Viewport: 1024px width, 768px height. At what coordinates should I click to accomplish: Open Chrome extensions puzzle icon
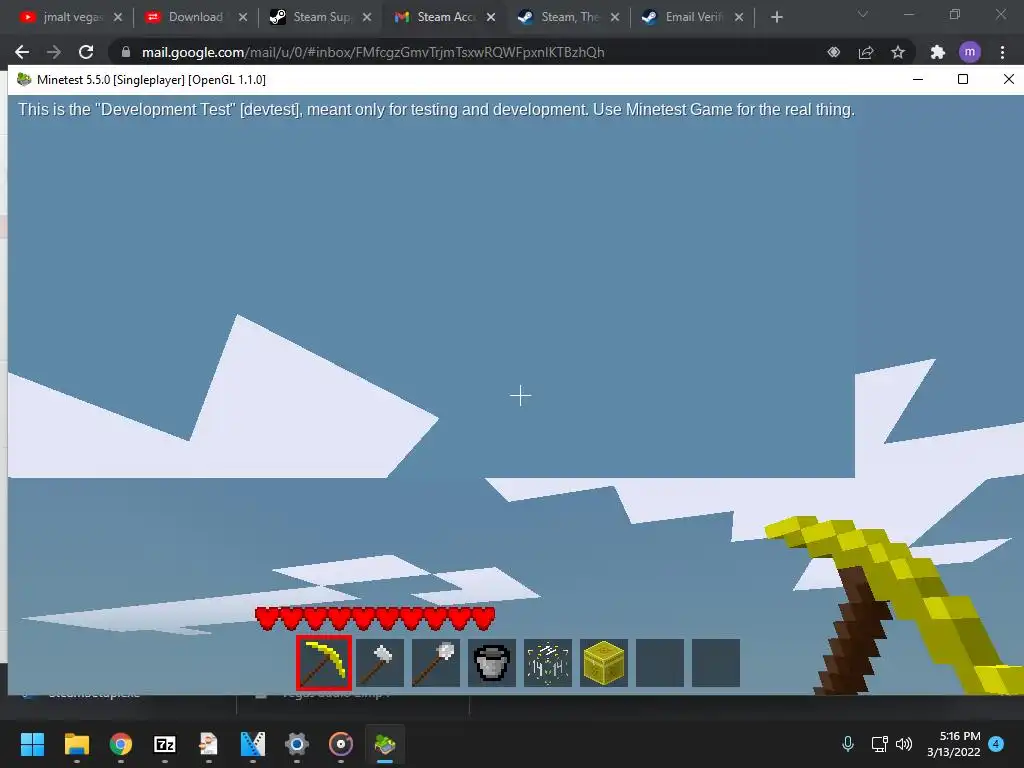pyautogui.click(x=938, y=52)
